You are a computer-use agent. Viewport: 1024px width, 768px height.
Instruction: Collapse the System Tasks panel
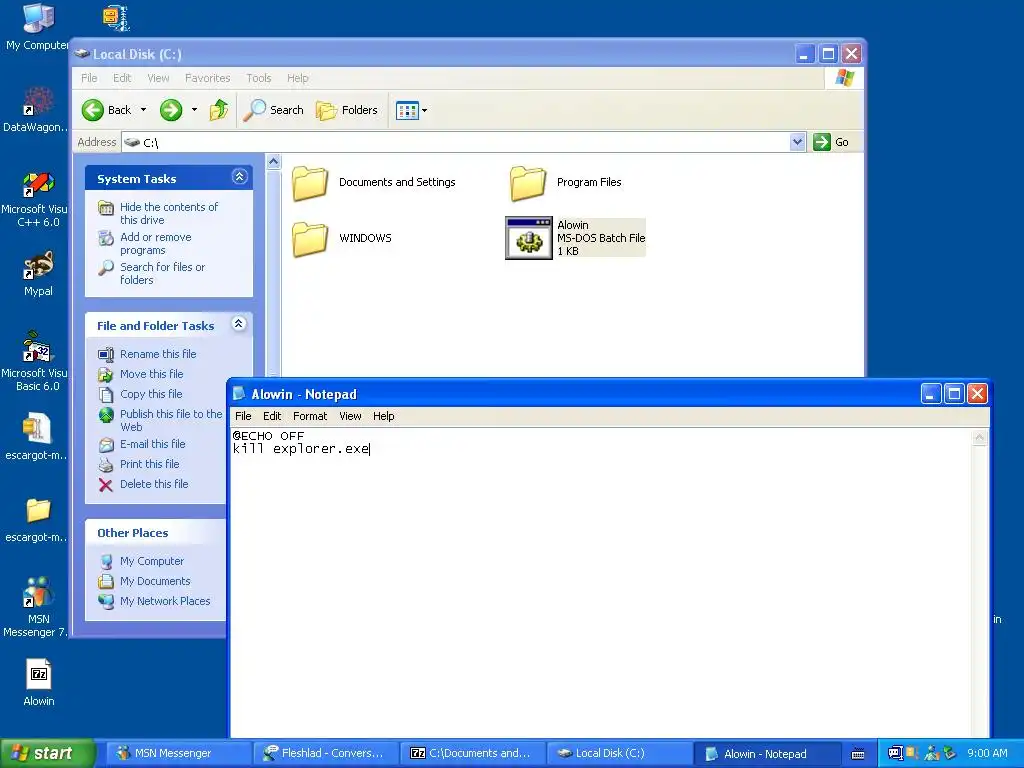pos(239,177)
